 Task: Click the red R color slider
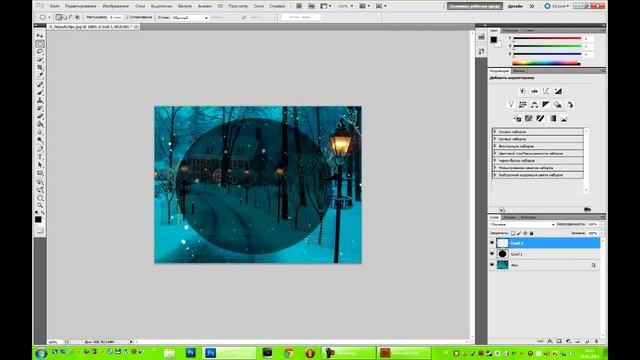547,38
